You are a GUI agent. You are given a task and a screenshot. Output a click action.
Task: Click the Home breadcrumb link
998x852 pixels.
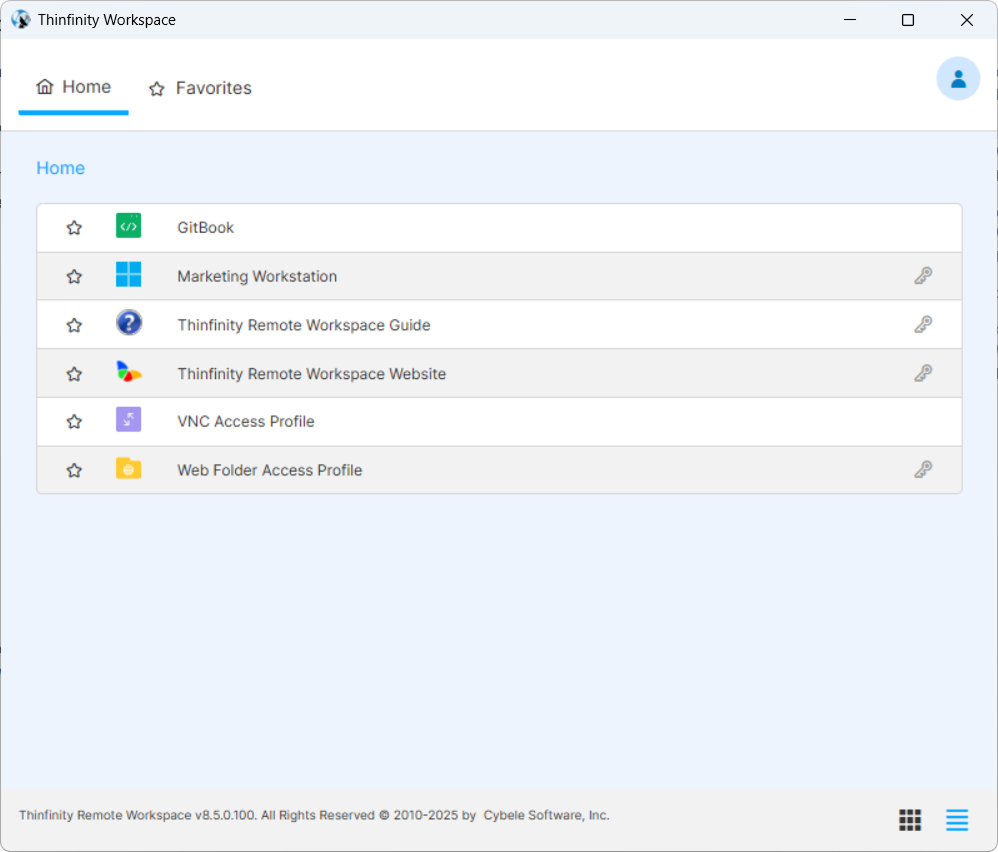click(x=60, y=168)
